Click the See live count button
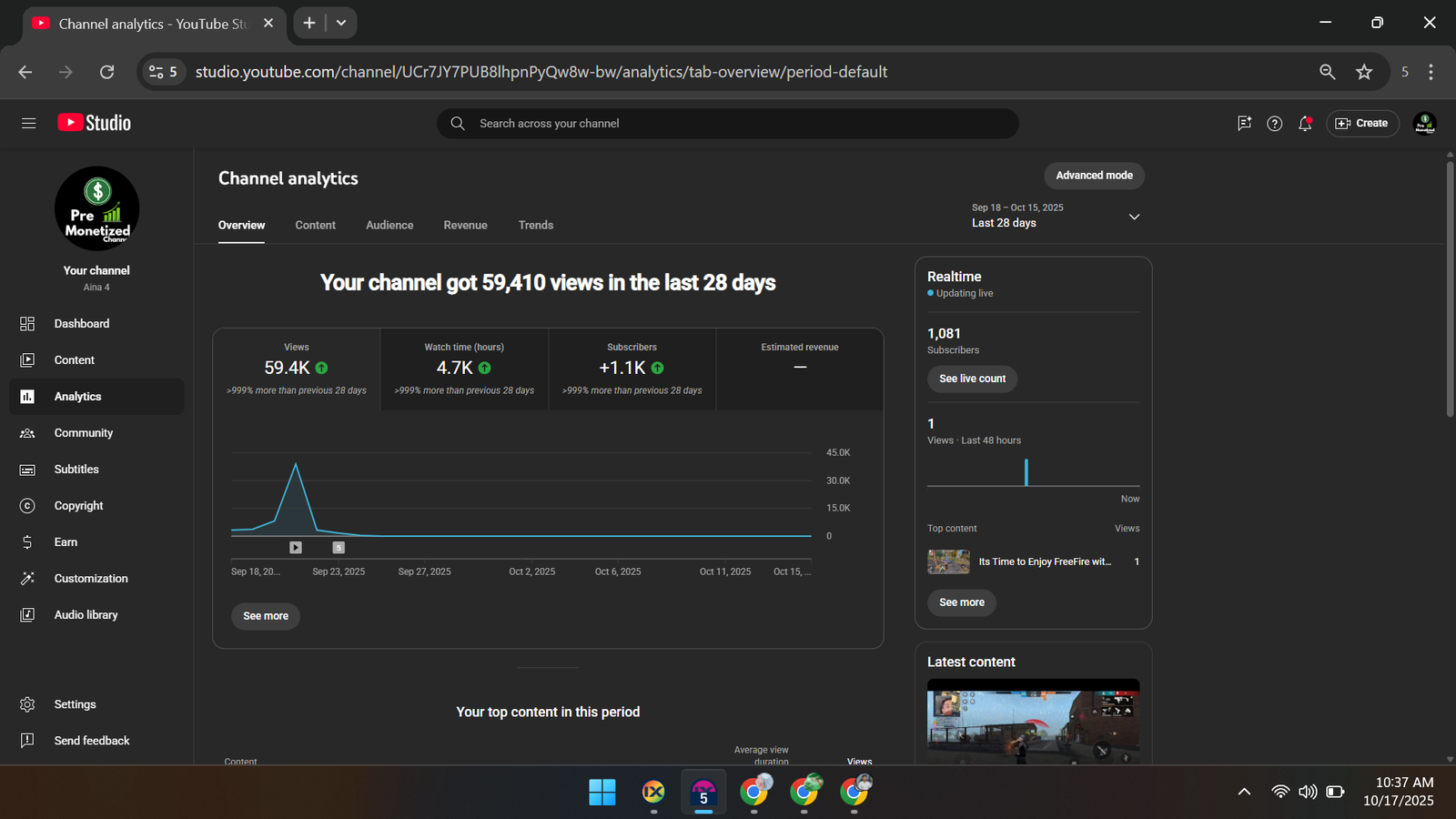The image size is (1456, 819). click(x=972, y=379)
